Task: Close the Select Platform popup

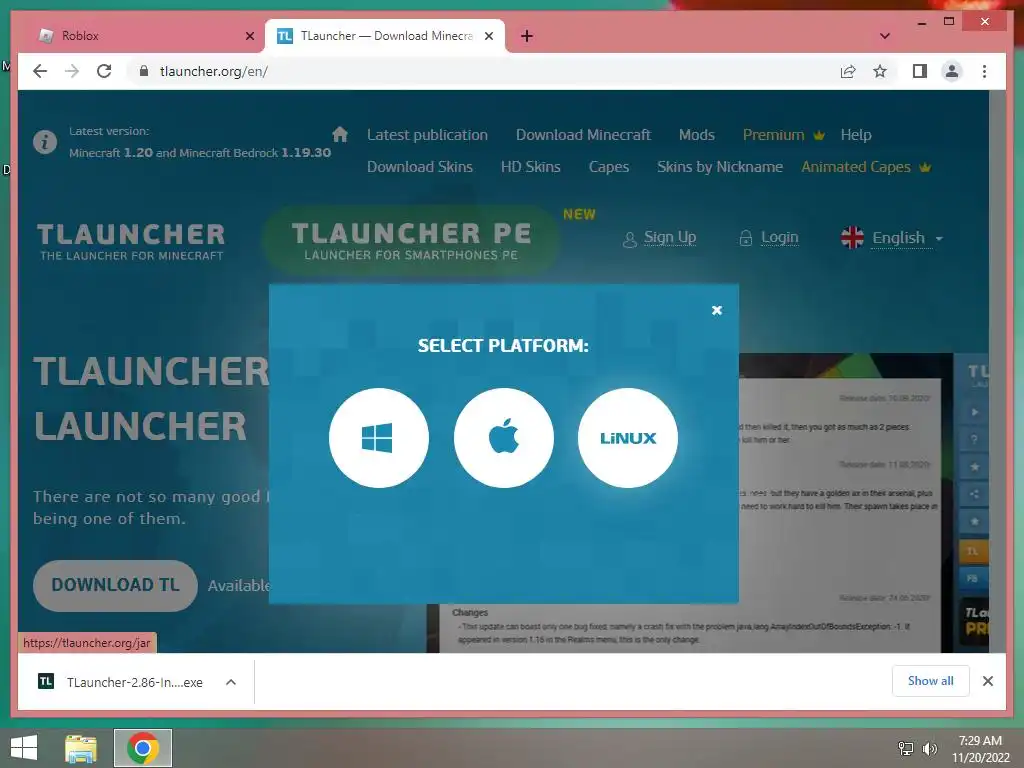Action: coord(716,310)
